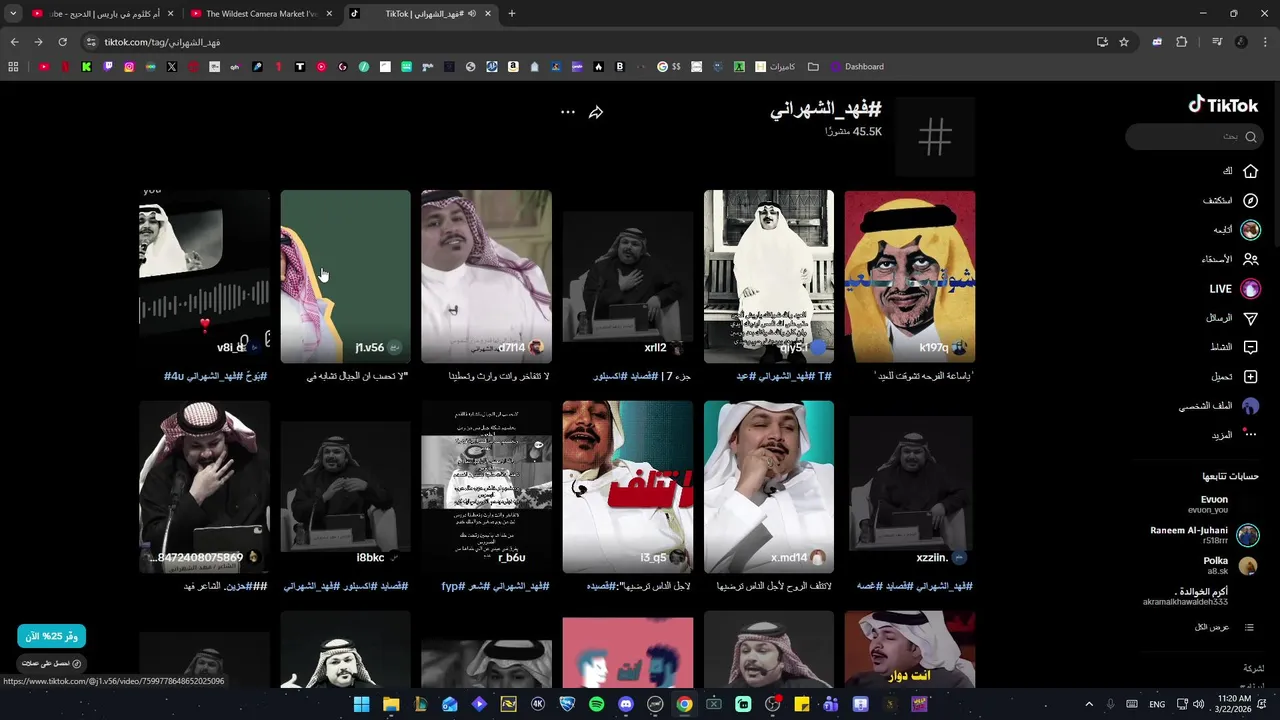Image resolution: width=1280 pixels, height=720 pixels.
Task: Open video thumbnail by i3_q5
Action: [x=627, y=487]
